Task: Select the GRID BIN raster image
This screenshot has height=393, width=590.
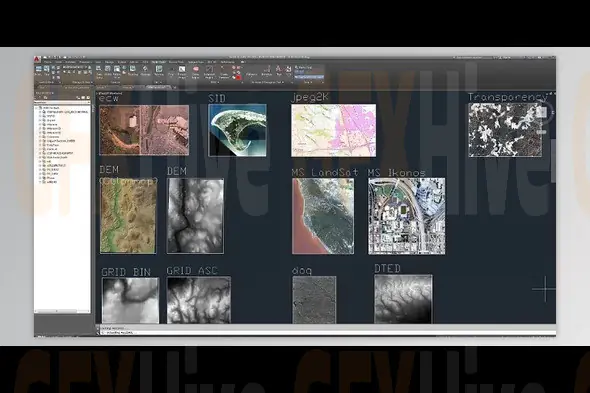Action: [131, 300]
